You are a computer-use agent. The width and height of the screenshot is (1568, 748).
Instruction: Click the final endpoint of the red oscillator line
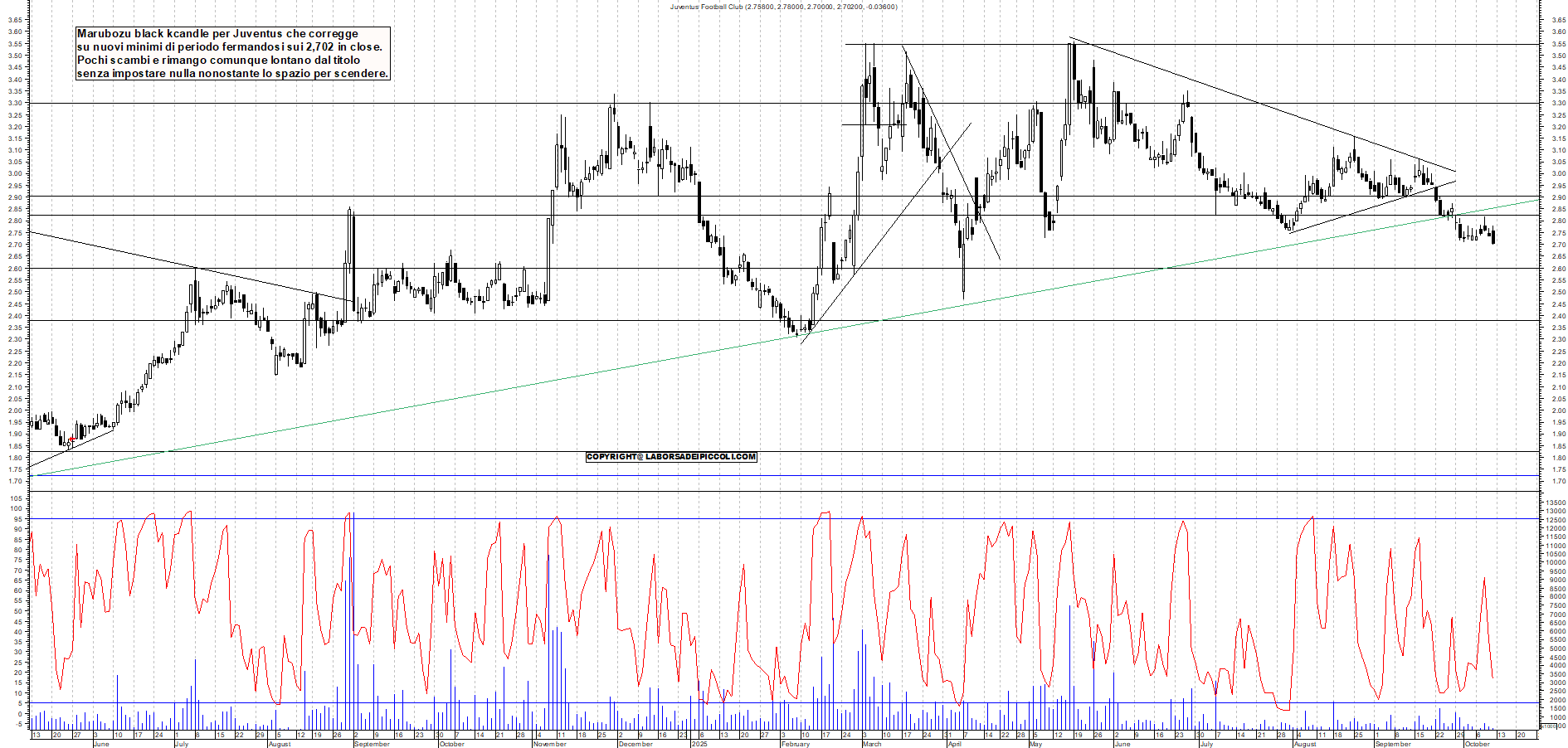1493,678
